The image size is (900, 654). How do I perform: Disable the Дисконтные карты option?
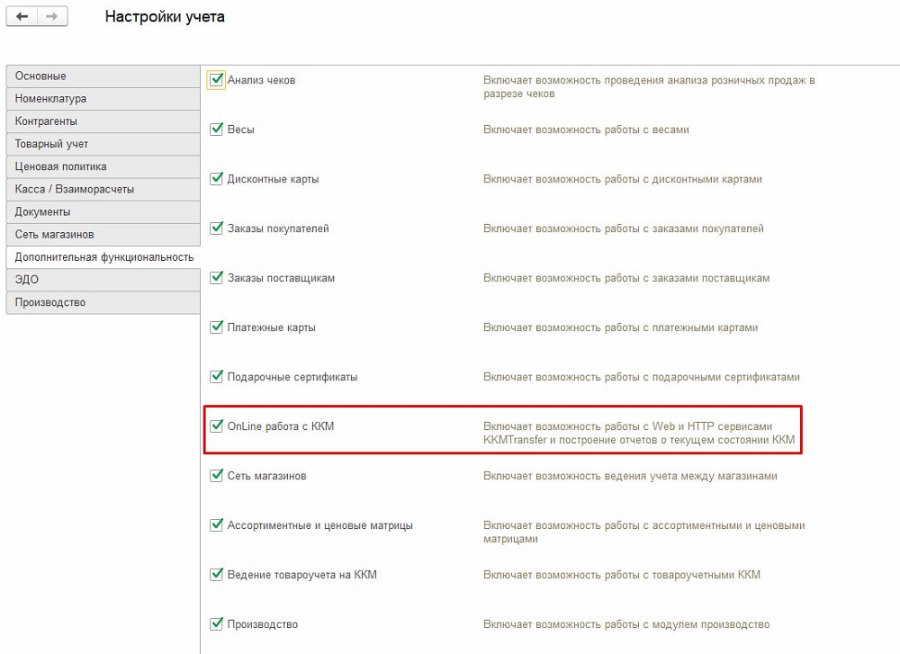point(216,178)
